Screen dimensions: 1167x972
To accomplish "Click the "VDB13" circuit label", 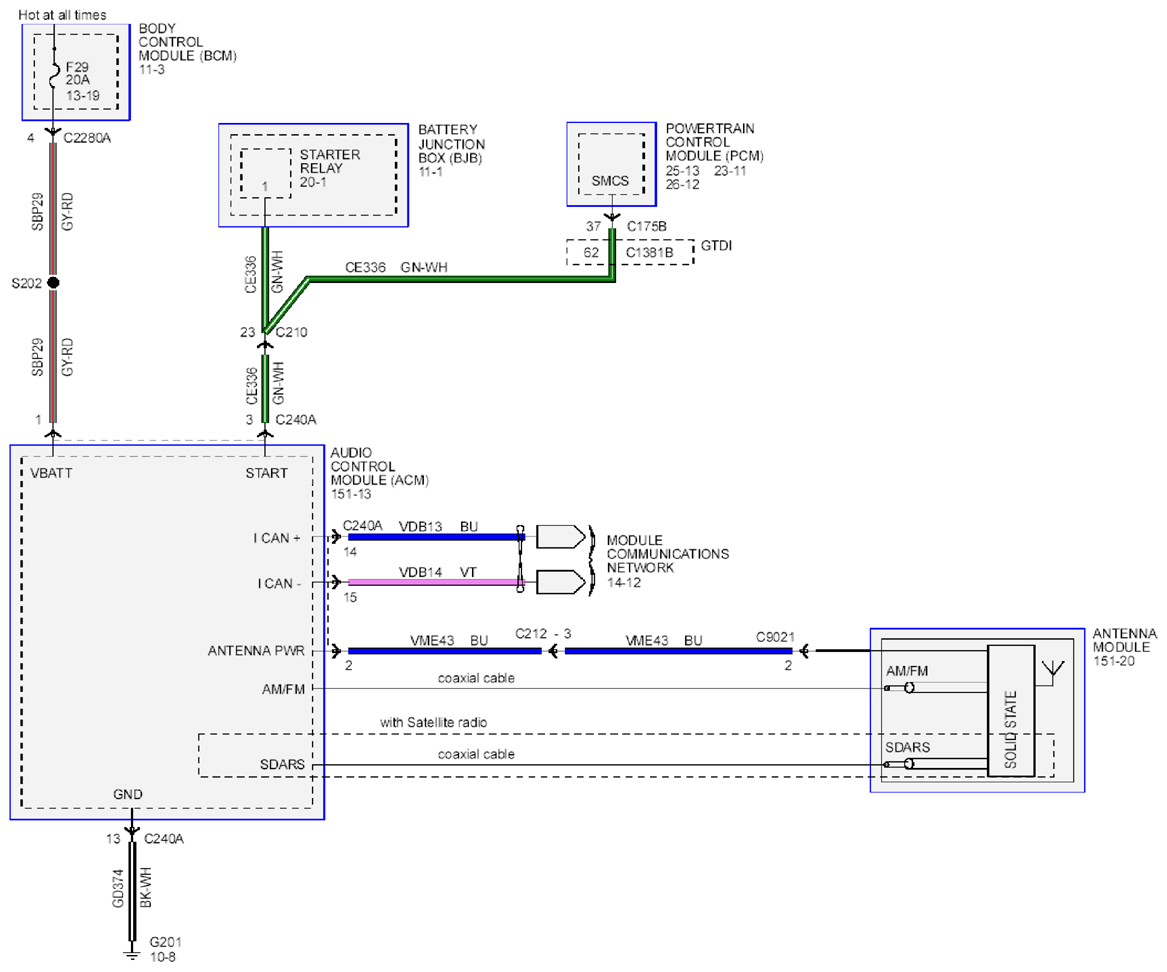I will [421, 527].
